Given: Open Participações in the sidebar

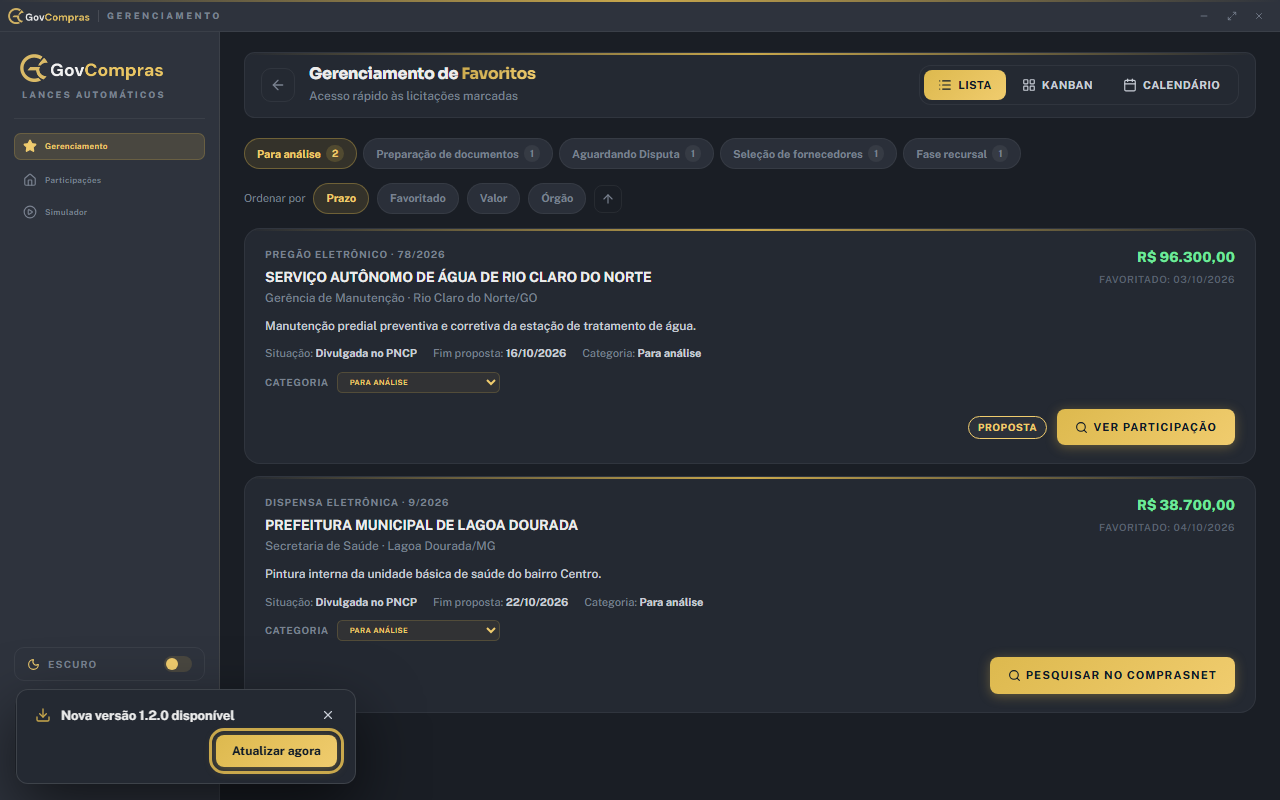Looking at the screenshot, I should click(109, 180).
